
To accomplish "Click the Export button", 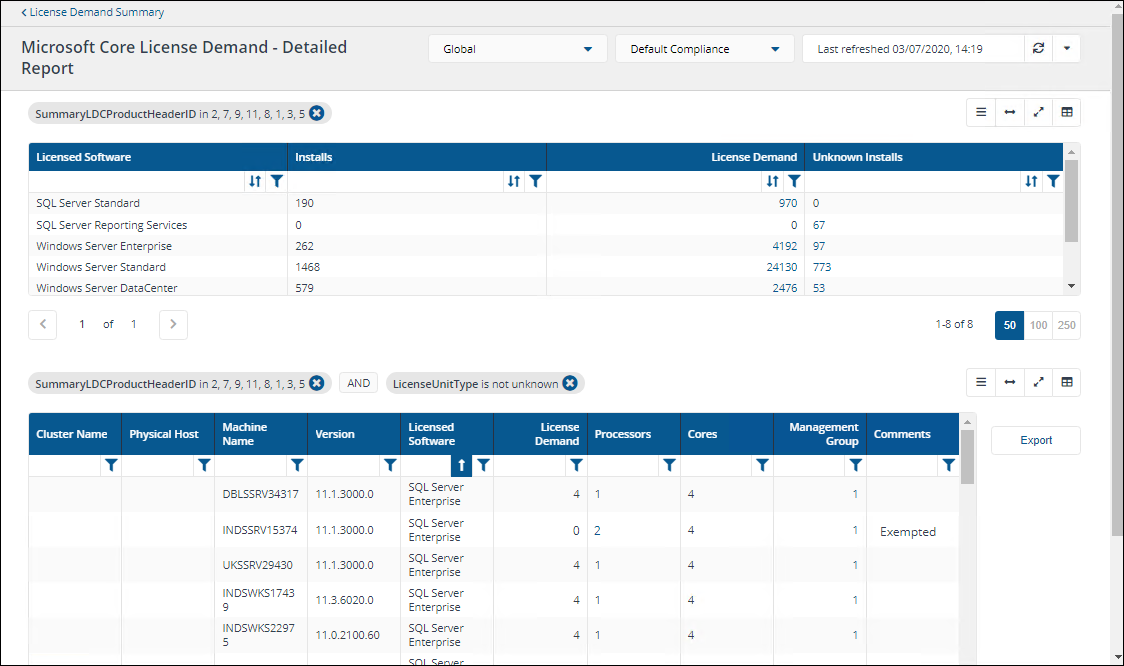I will [1035, 440].
